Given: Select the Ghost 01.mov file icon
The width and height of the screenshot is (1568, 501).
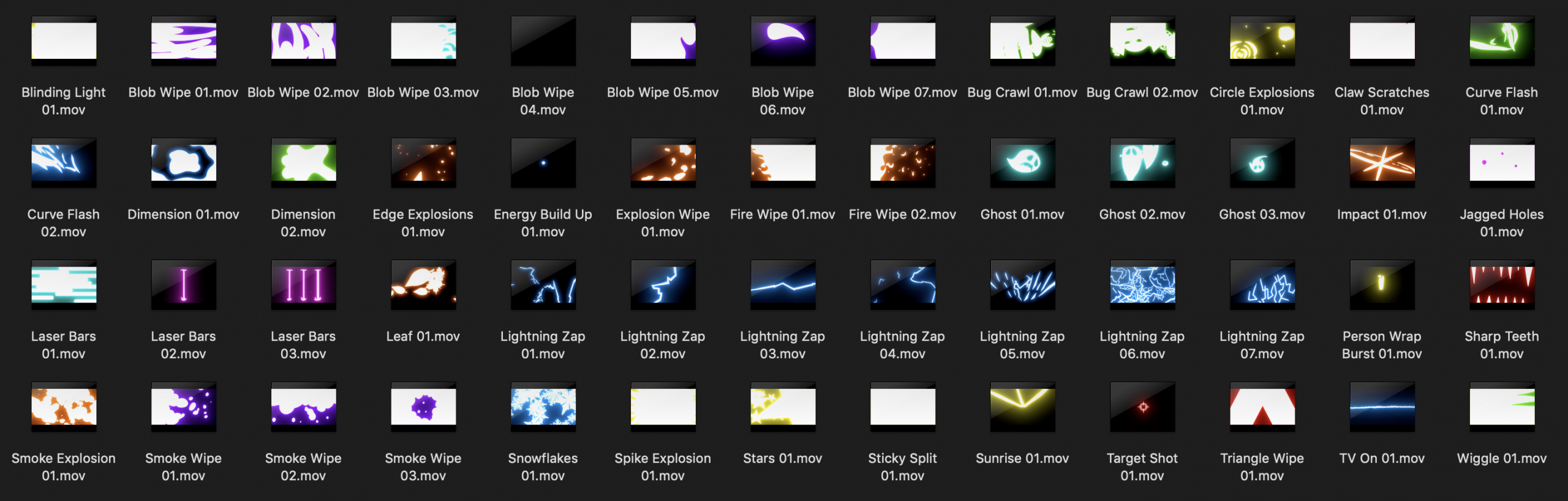Looking at the screenshot, I should [1022, 163].
